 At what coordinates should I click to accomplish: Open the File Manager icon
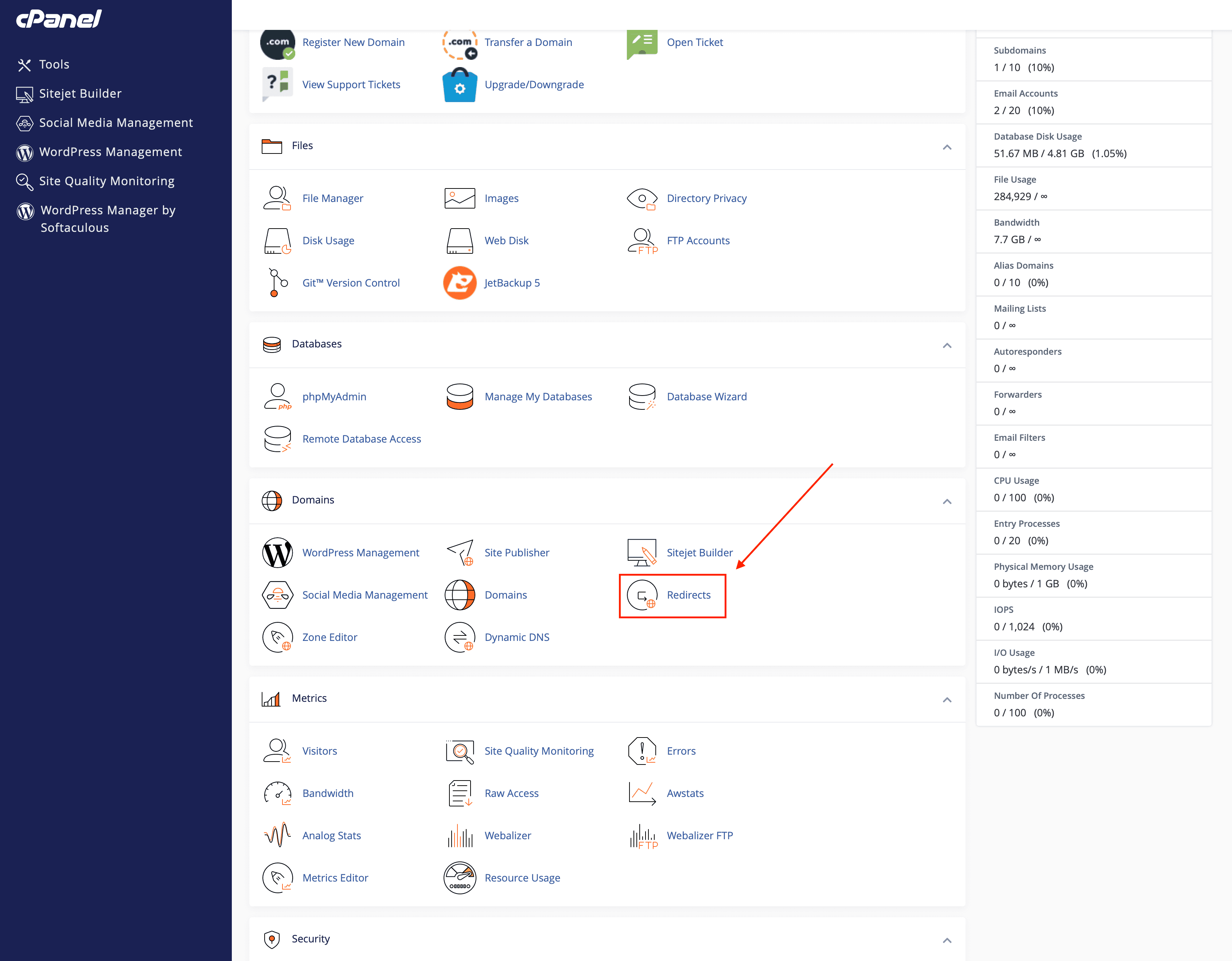277,199
